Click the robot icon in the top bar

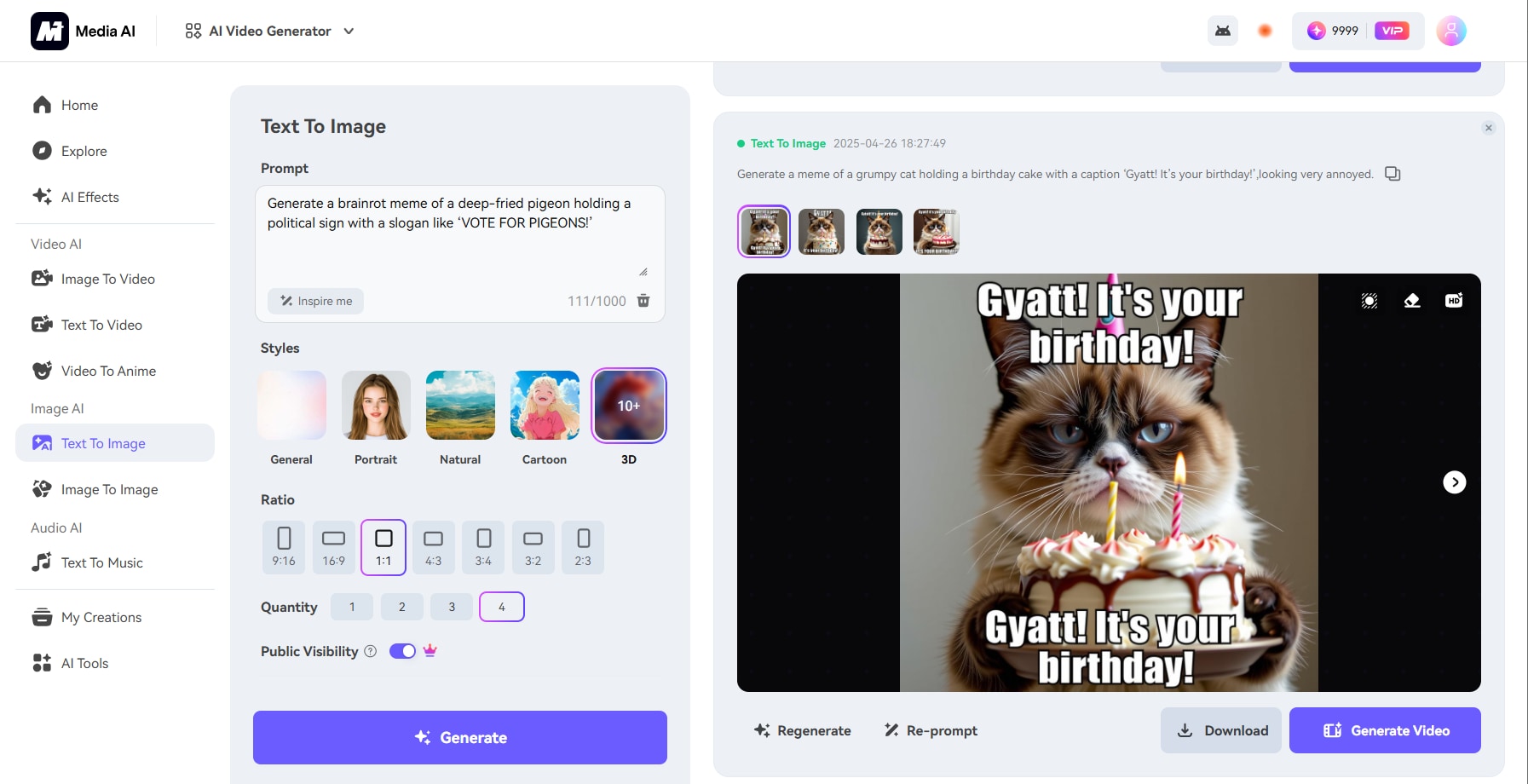click(1223, 30)
